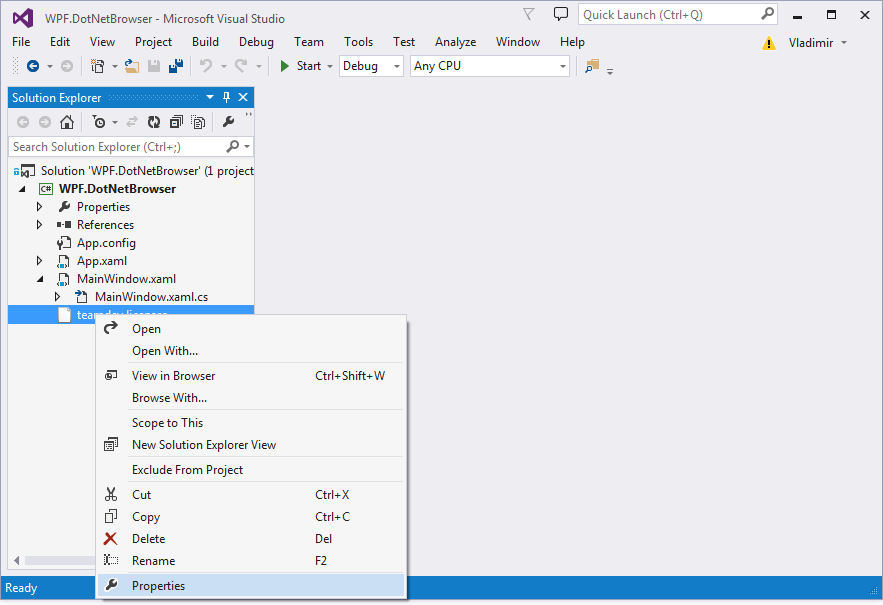The width and height of the screenshot is (883, 605).
Task: Choose New Solution Explorer View in menu
Action: (251, 445)
